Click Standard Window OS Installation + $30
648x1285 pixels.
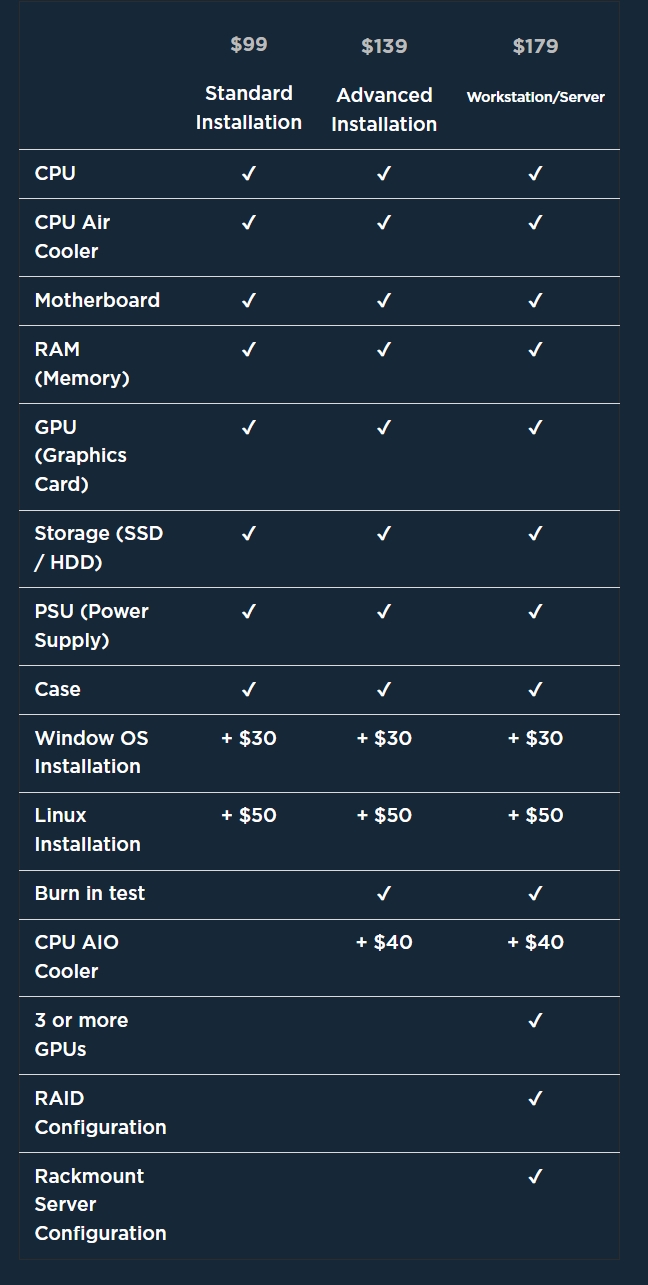(x=249, y=739)
